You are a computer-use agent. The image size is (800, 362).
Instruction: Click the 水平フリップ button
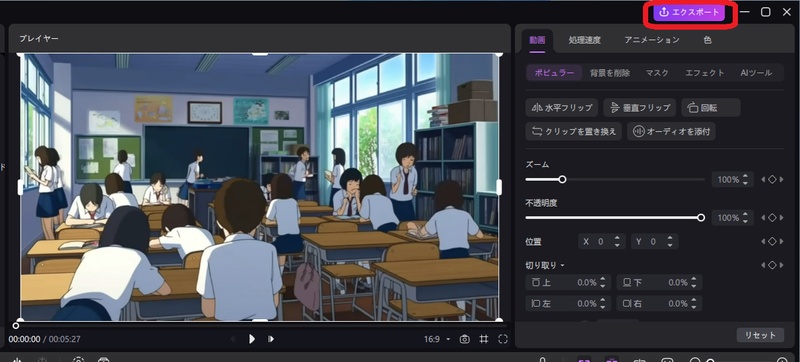(562, 108)
